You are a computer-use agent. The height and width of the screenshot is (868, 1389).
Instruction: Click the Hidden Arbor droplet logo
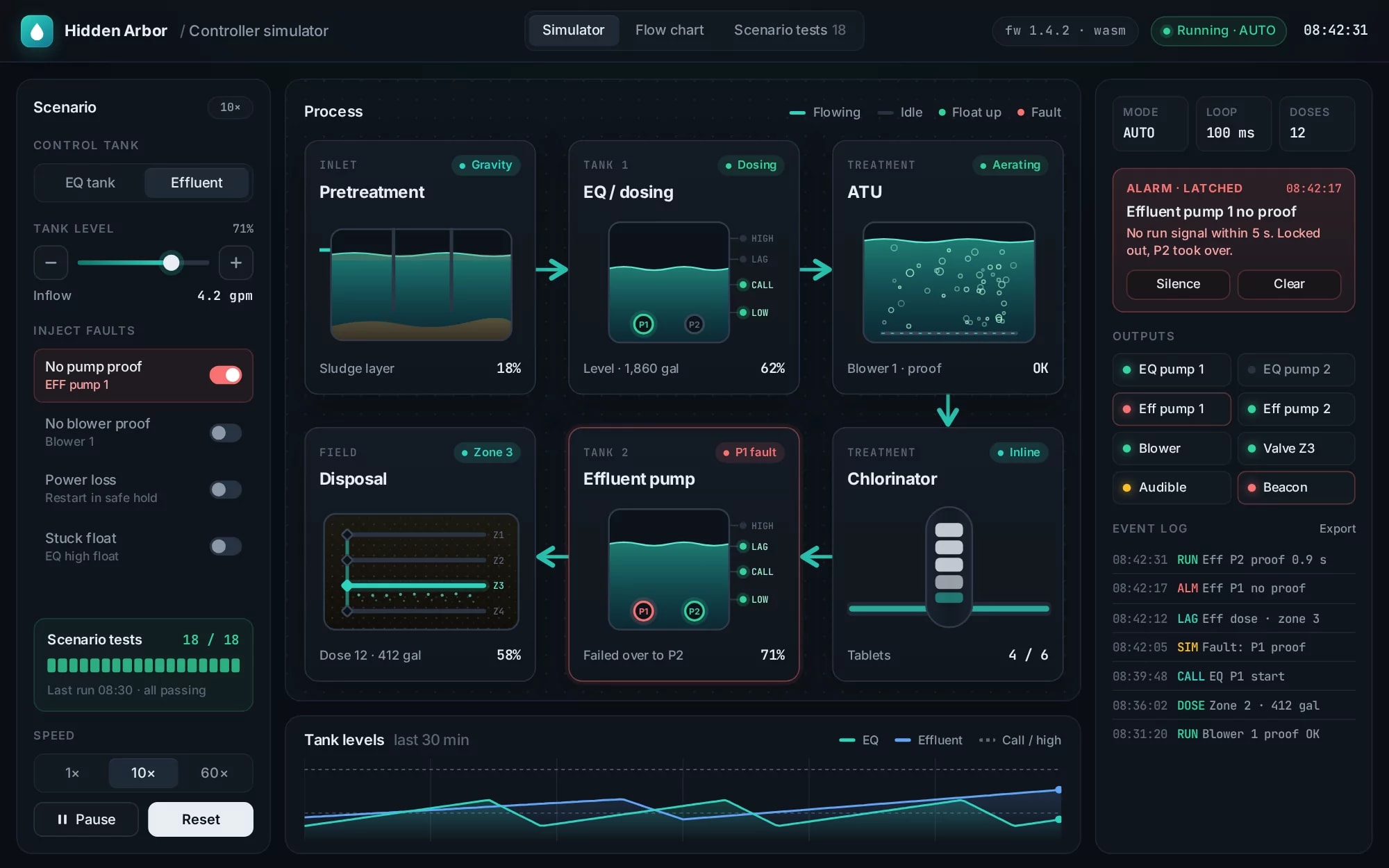pos(37,31)
